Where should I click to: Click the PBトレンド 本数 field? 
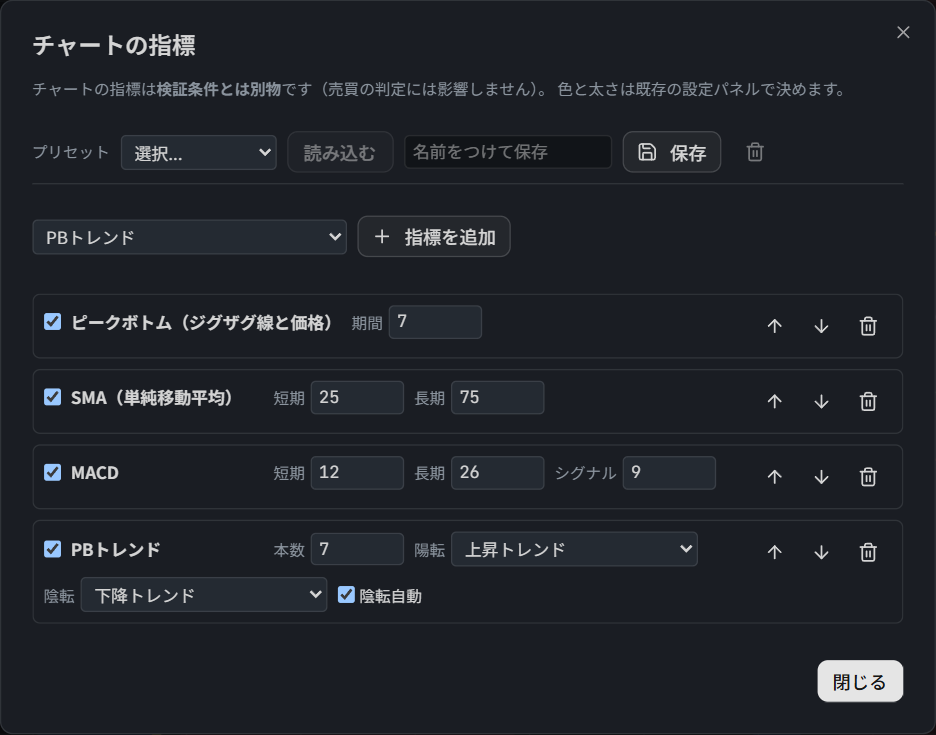(357, 549)
